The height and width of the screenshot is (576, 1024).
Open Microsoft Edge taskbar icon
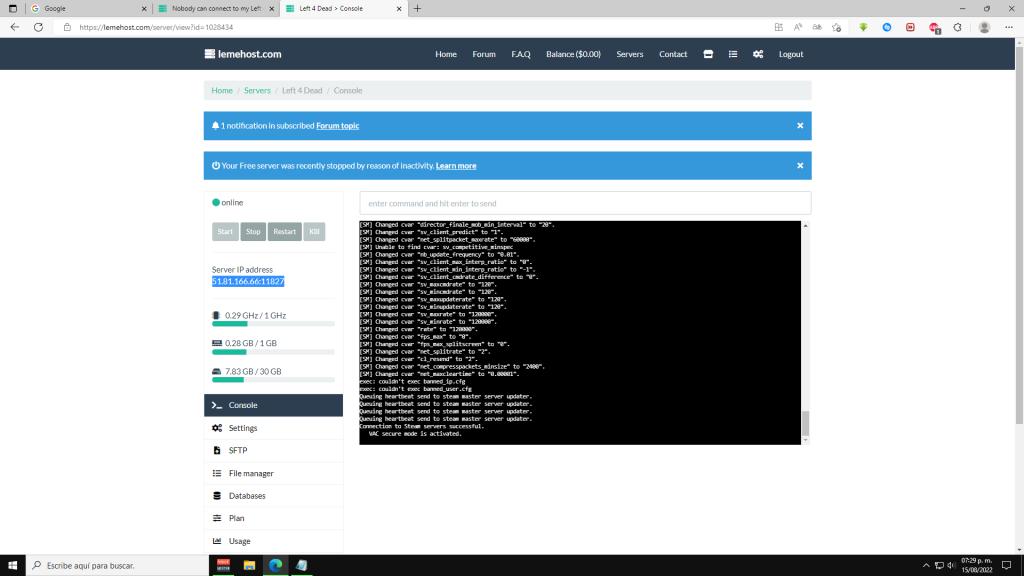click(275, 565)
